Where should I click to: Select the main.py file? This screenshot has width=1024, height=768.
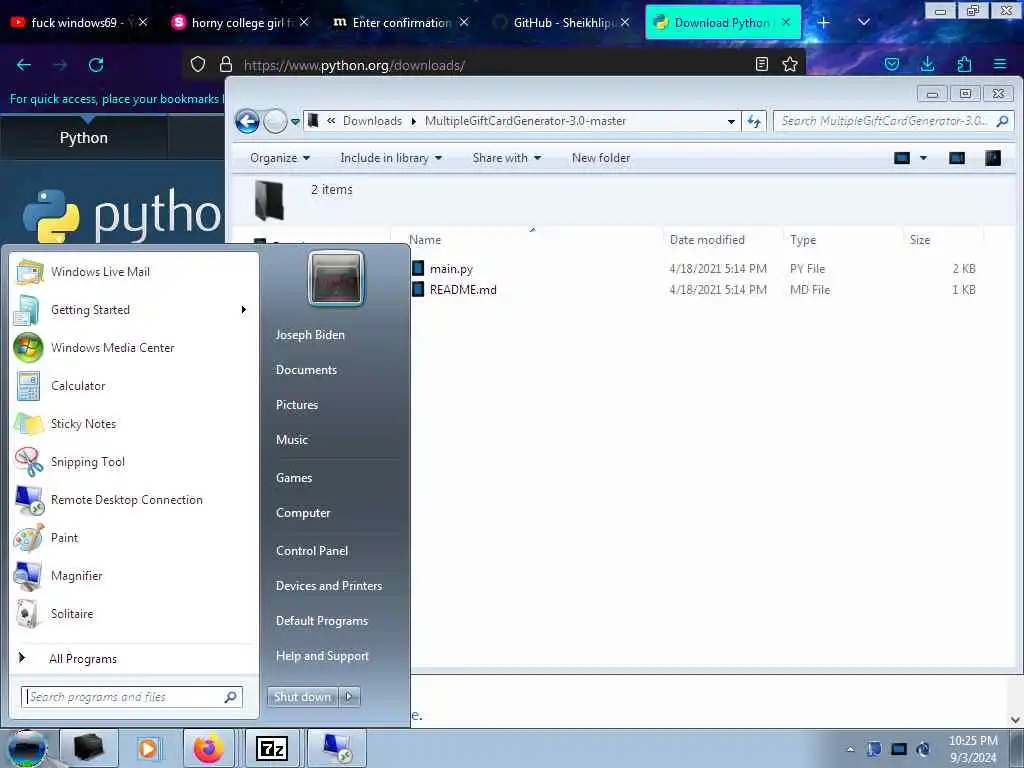[451, 268]
